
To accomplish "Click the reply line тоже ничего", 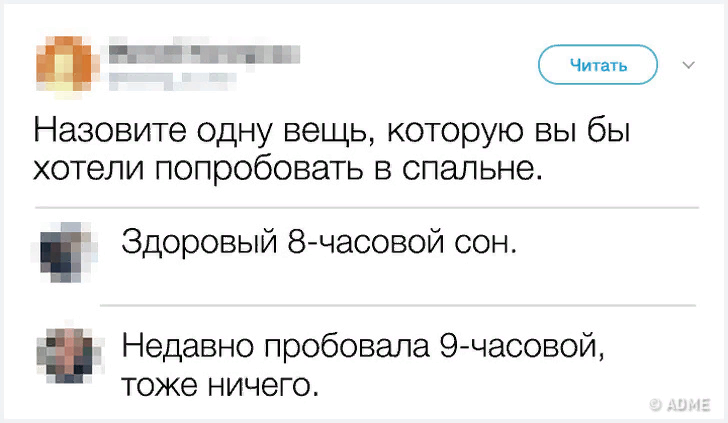I will [220, 383].
